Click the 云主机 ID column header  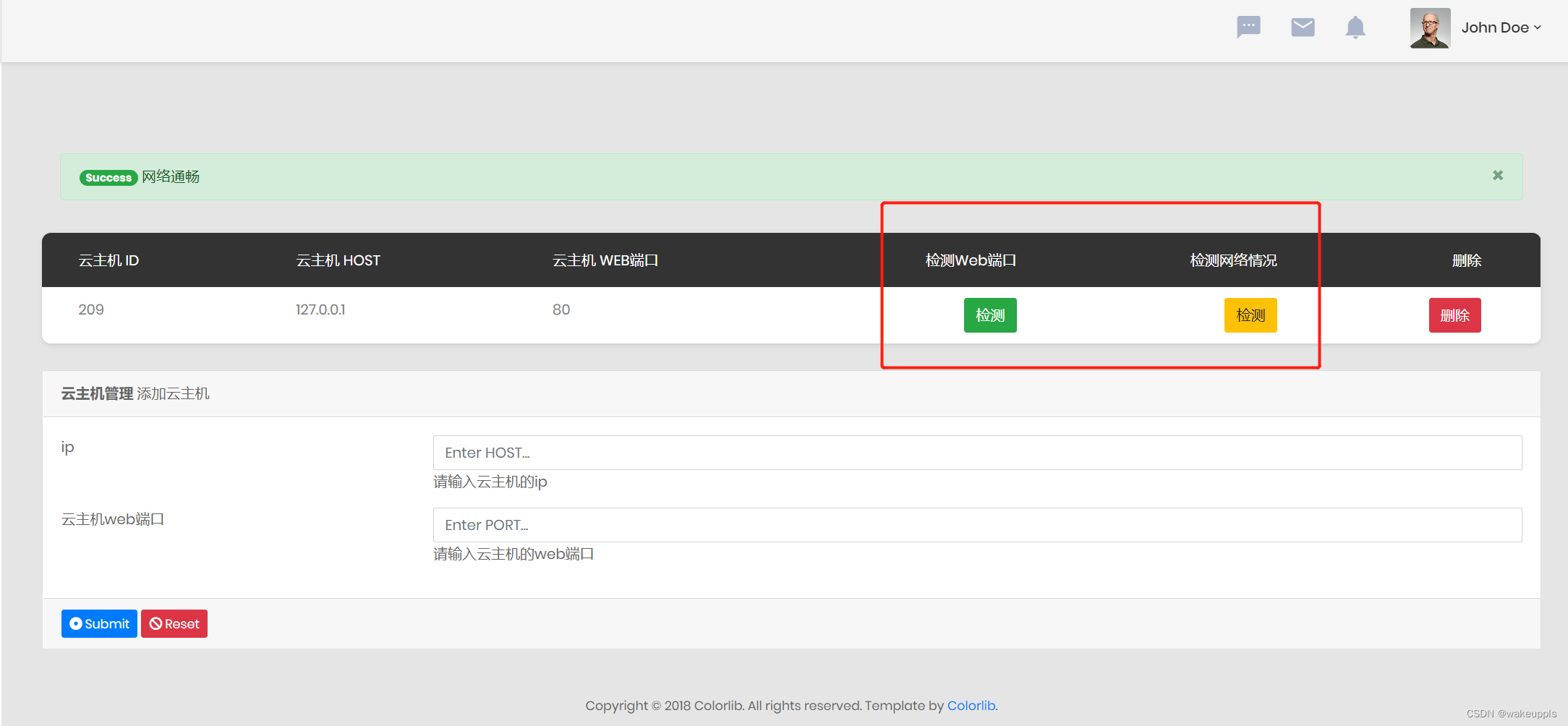[108, 260]
